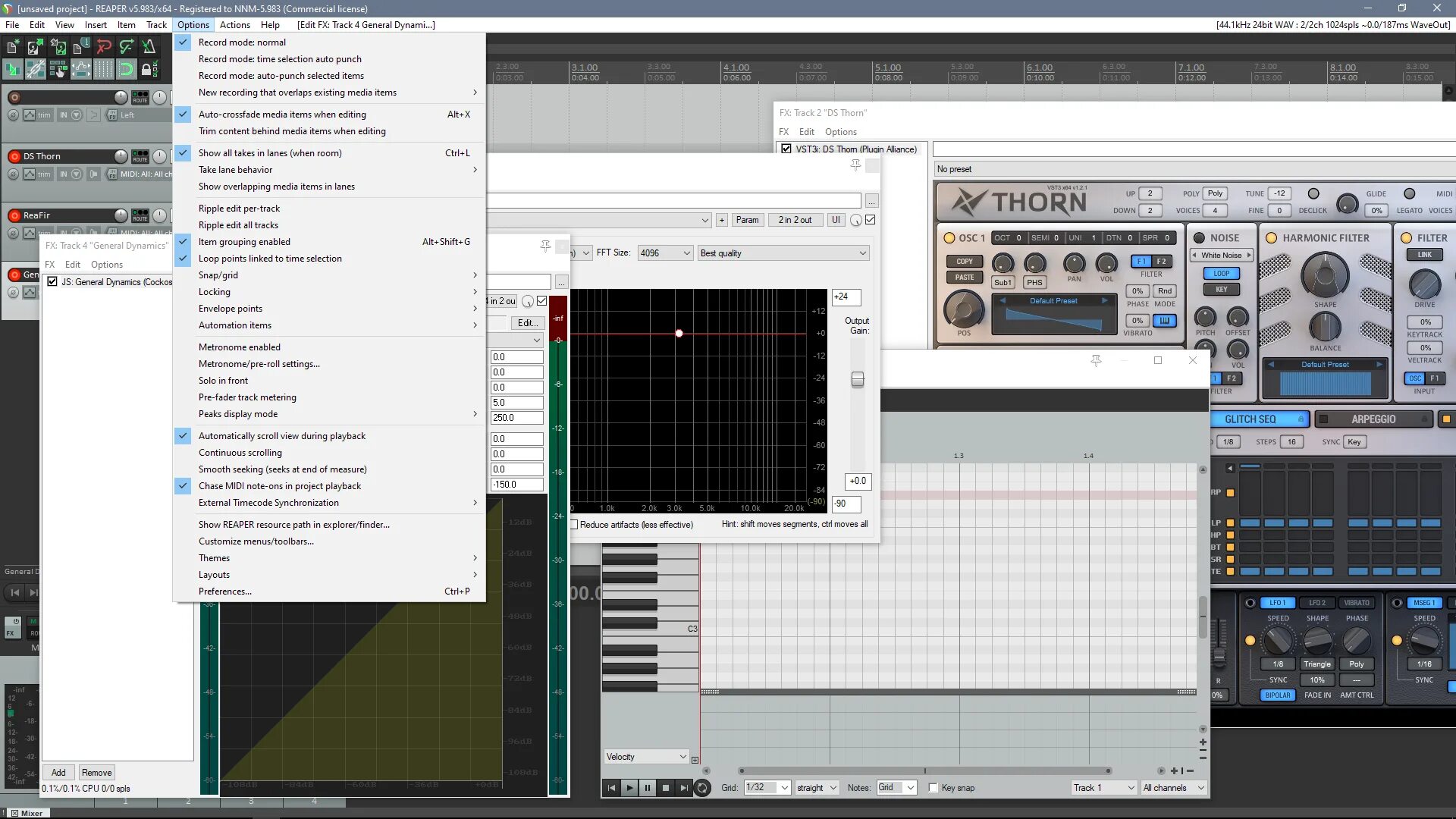Check Reduce artifacts in ReaFir
The width and height of the screenshot is (1456, 819).
point(574,525)
